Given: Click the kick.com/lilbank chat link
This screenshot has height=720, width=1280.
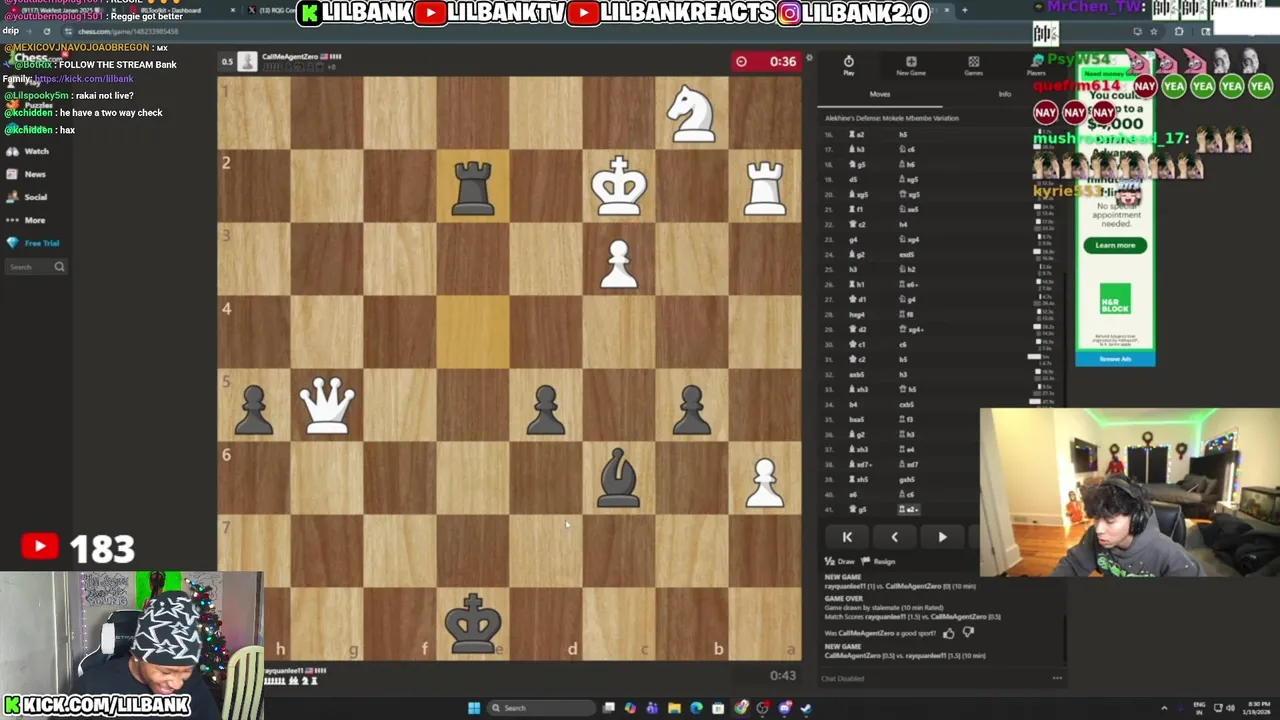Looking at the screenshot, I should tap(83, 79).
